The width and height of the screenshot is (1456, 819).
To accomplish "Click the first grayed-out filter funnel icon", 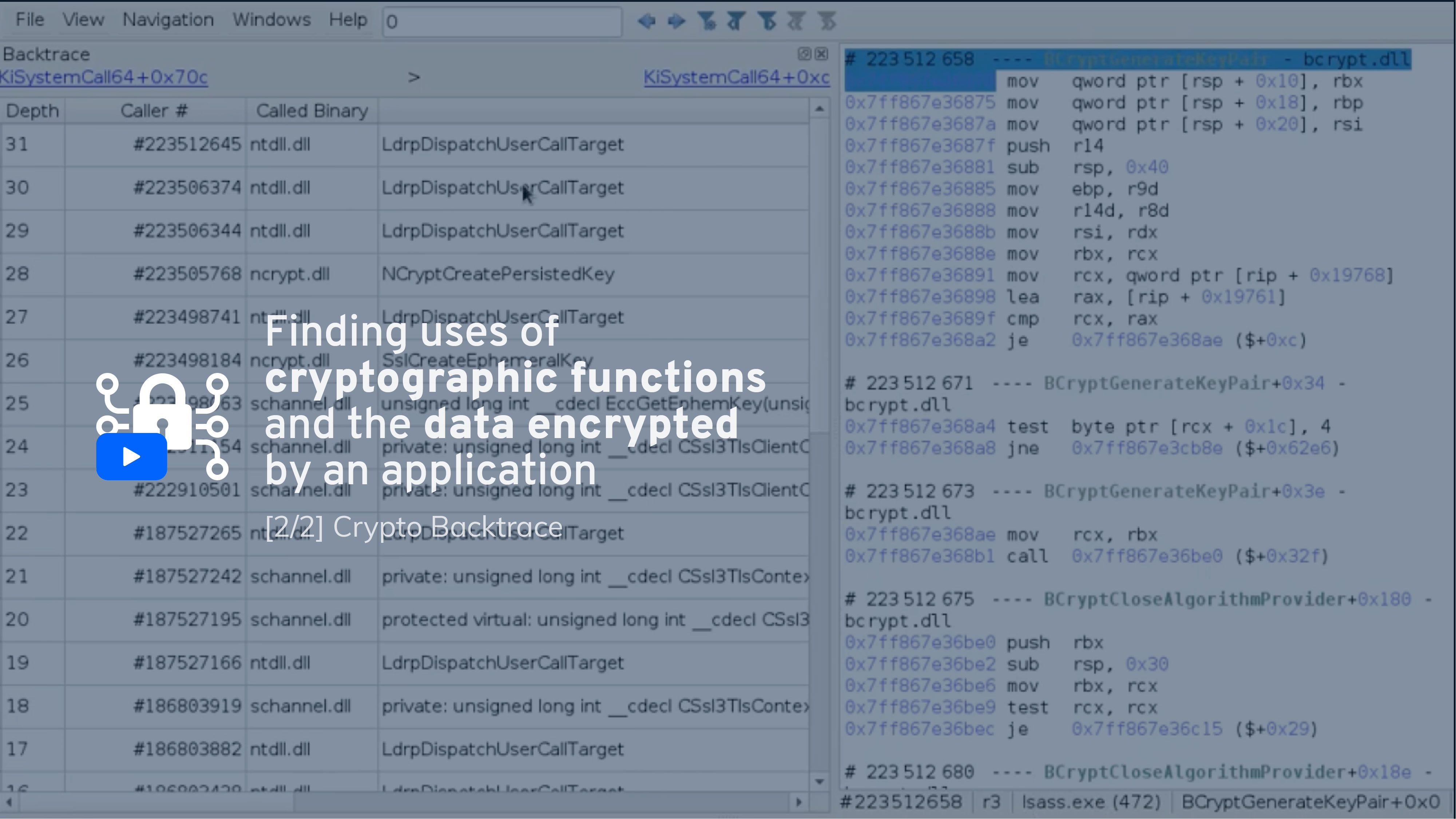I will point(796,21).
